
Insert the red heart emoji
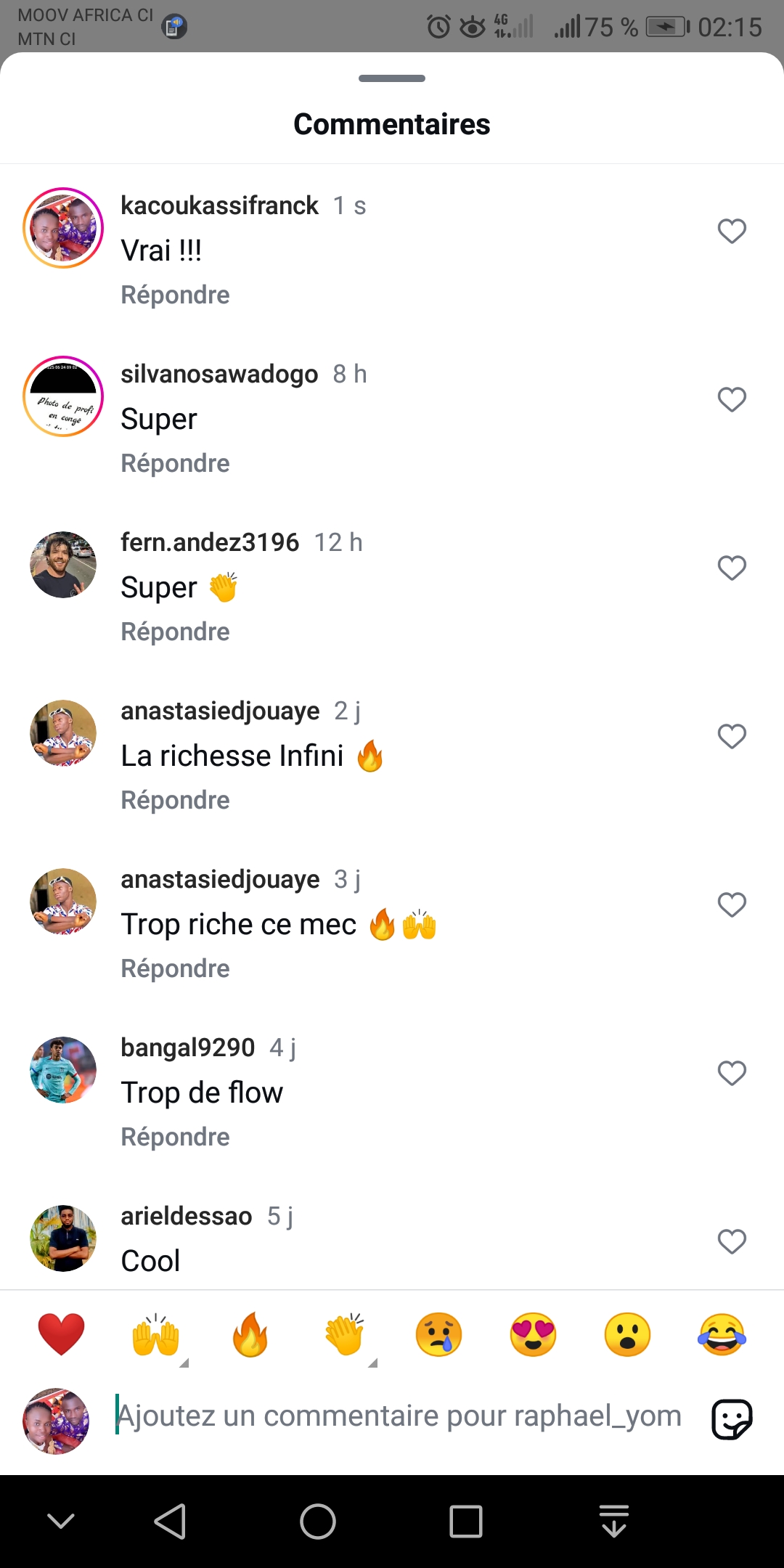point(61,1334)
